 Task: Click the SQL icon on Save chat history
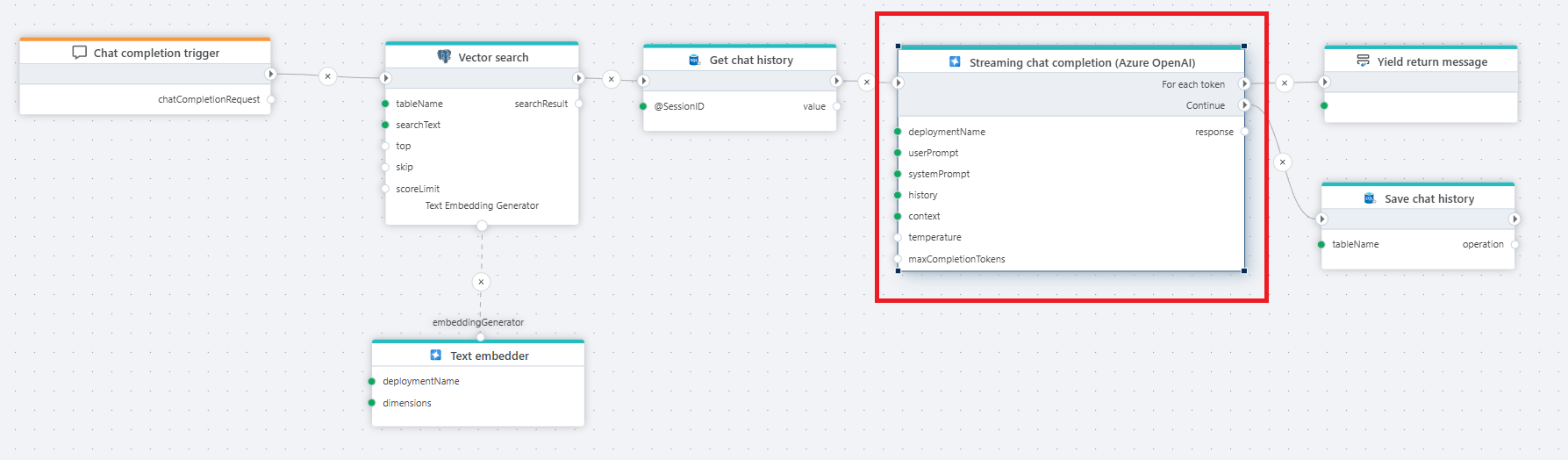tap(1370, 198)
